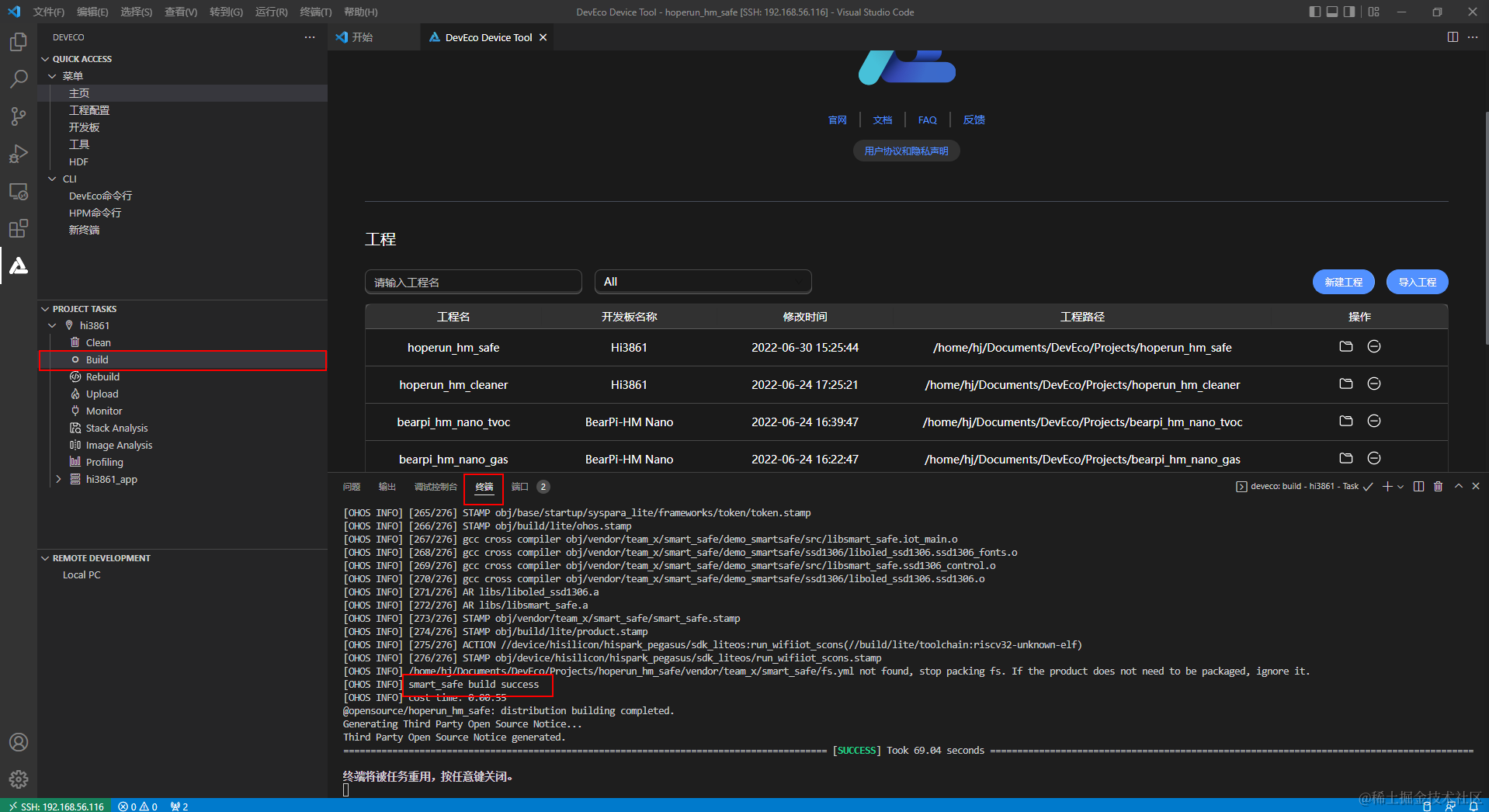The height and width of the screenshot is (812, 1489).
Task: Open the Customize Layout control
Action: (1374, 12)
